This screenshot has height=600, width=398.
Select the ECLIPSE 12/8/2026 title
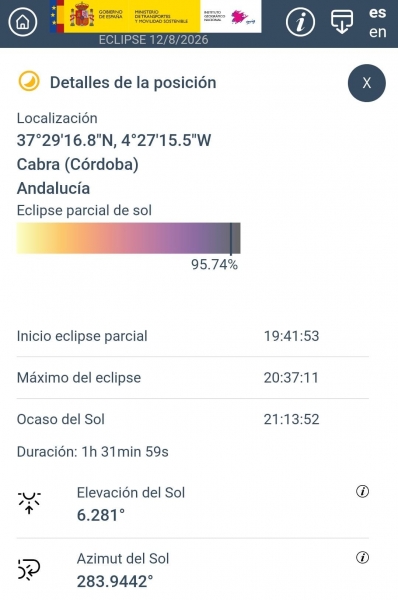(153, 40)
